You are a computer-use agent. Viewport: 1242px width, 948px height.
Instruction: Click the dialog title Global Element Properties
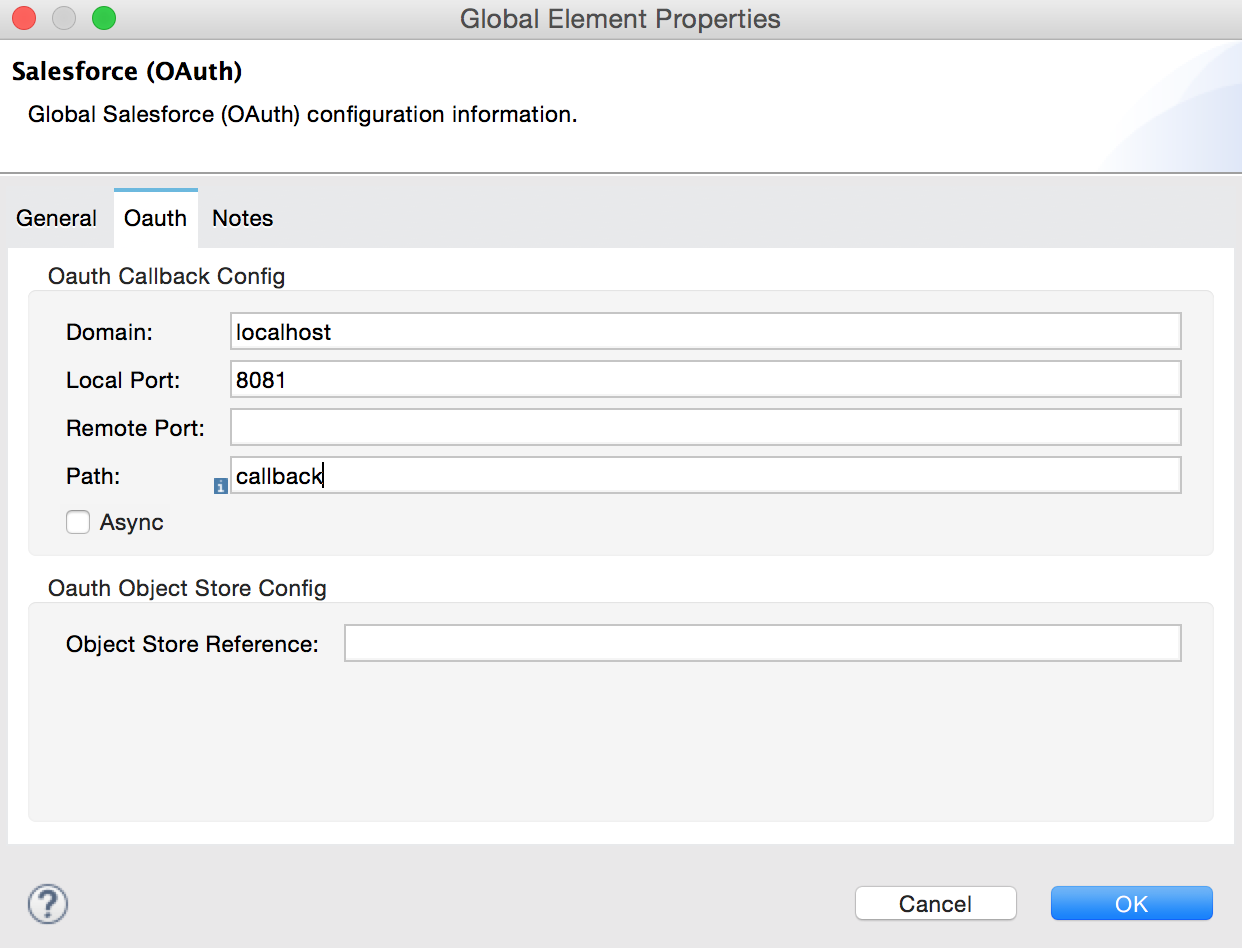click(x=620, y=18)
